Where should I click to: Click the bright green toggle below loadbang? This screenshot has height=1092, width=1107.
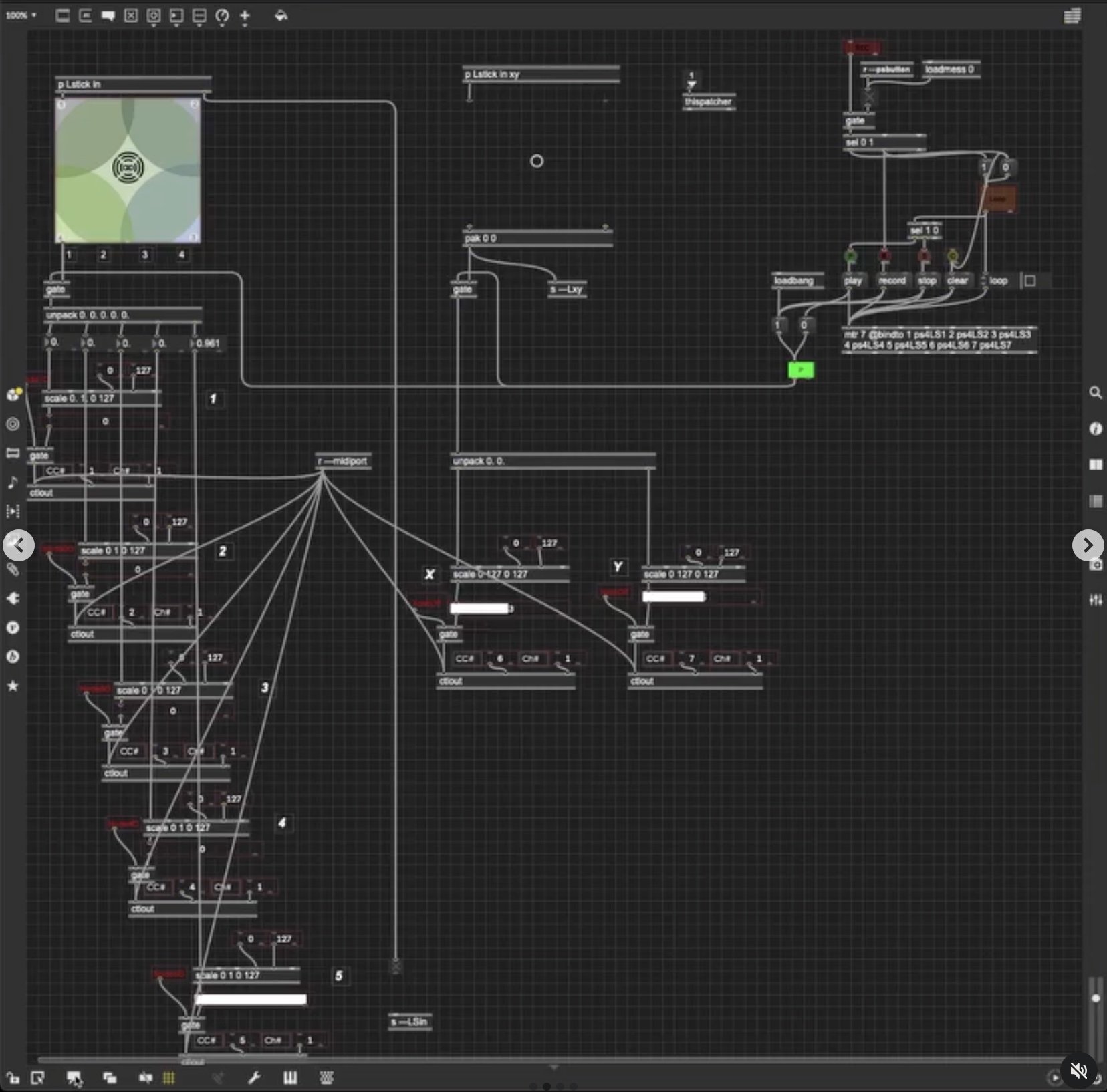coord(801,370)
